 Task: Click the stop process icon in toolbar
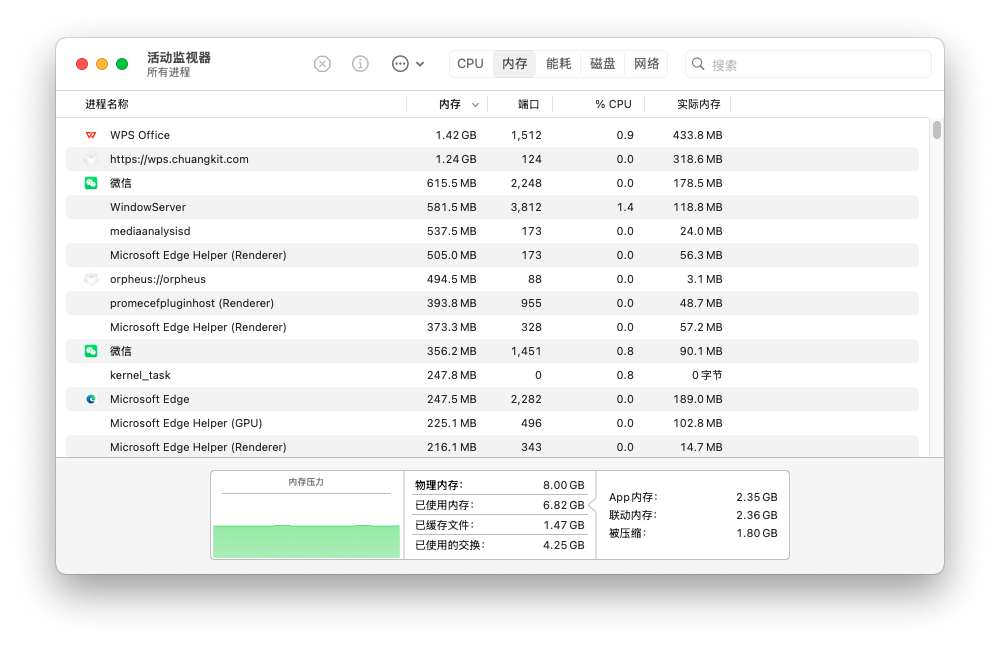(x=322, y=64)
